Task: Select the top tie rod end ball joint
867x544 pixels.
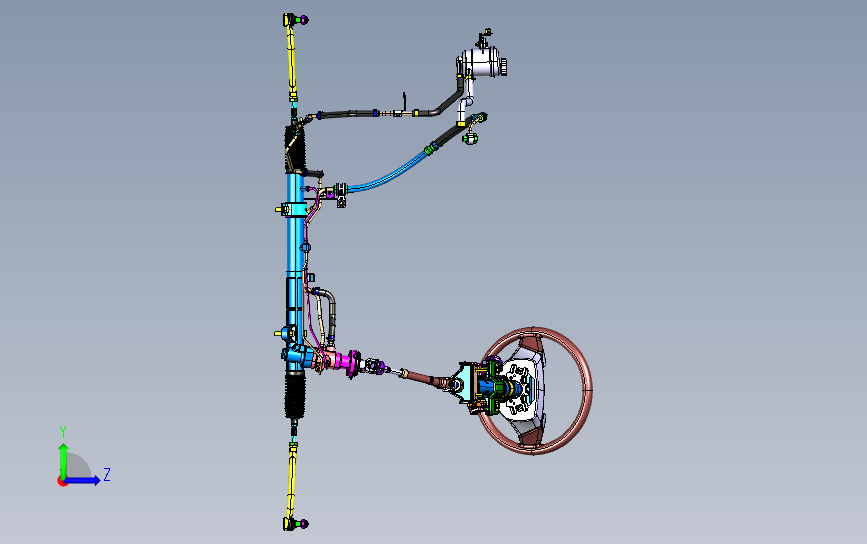Action: [x=296, y=20]
